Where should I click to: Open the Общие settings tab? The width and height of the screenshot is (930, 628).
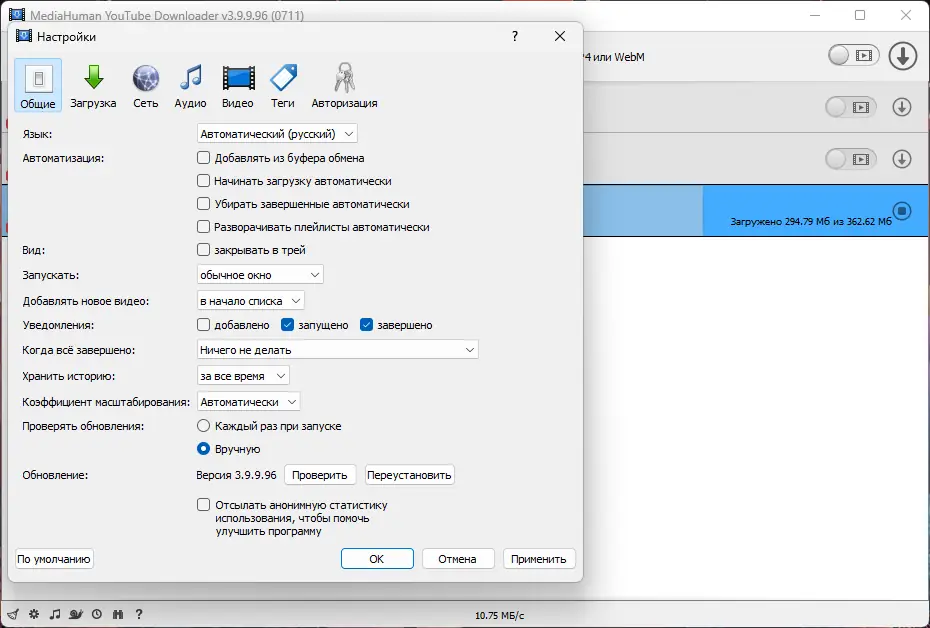click(38, 85)
